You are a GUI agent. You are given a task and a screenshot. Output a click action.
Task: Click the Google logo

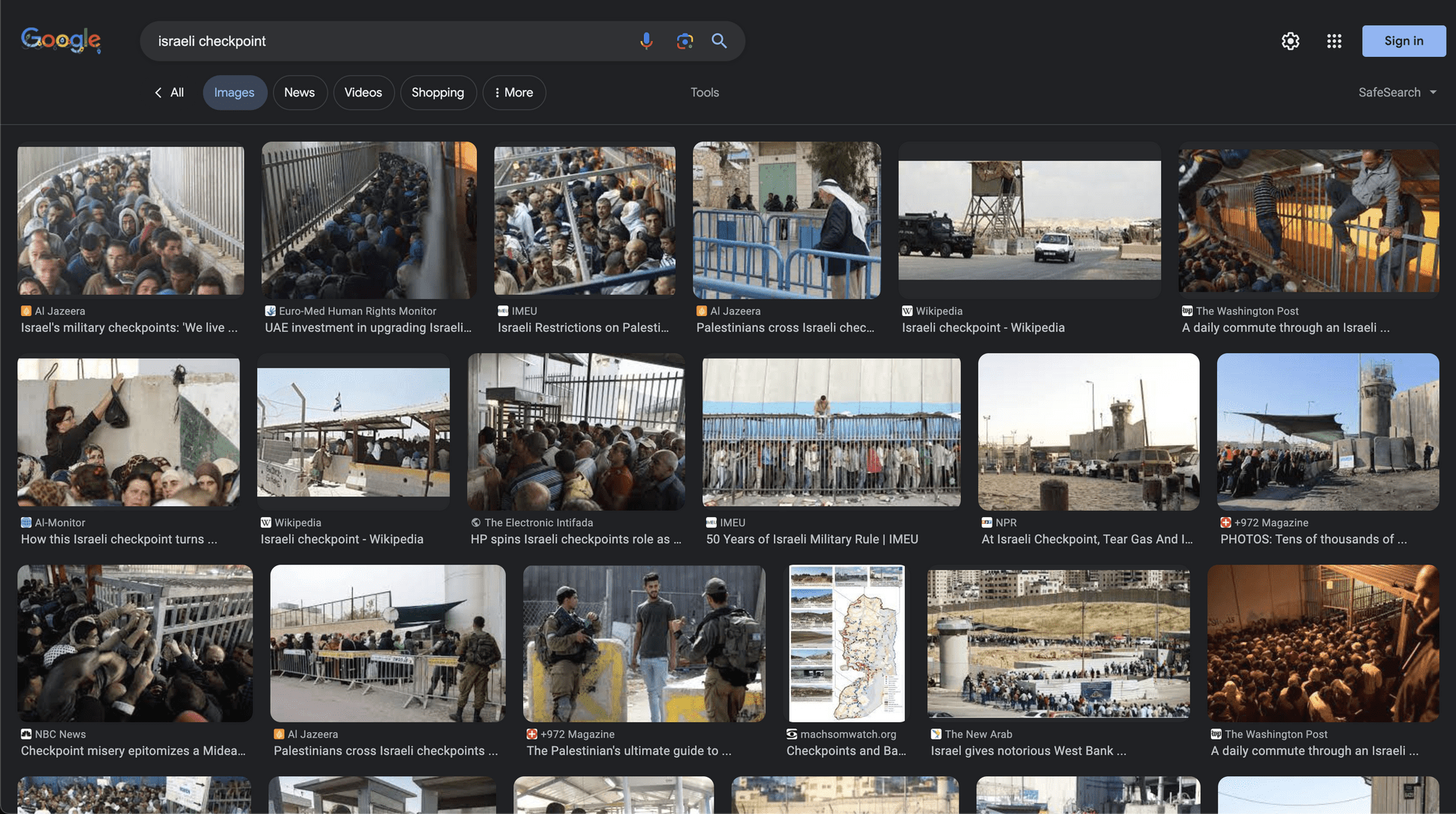(x=61, y=40)
